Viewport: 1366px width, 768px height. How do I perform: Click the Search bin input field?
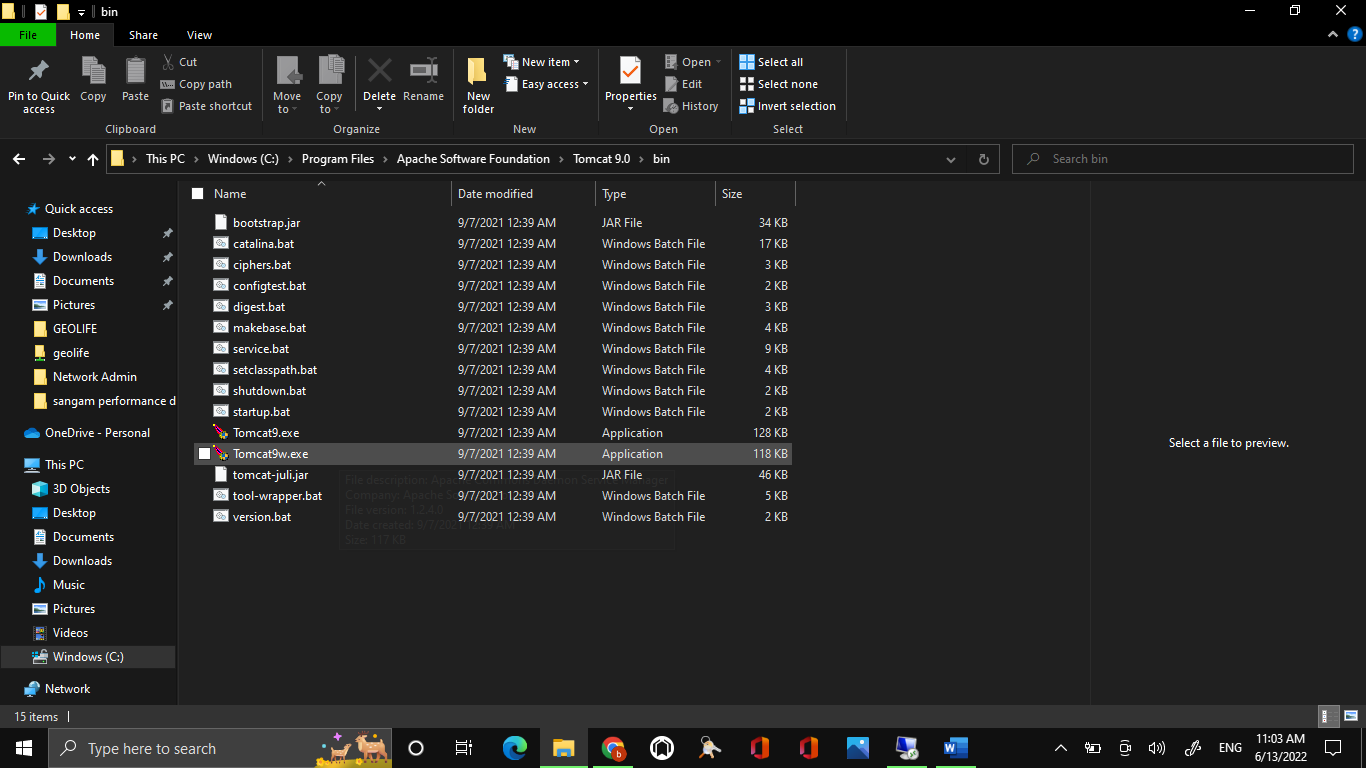1183,159
